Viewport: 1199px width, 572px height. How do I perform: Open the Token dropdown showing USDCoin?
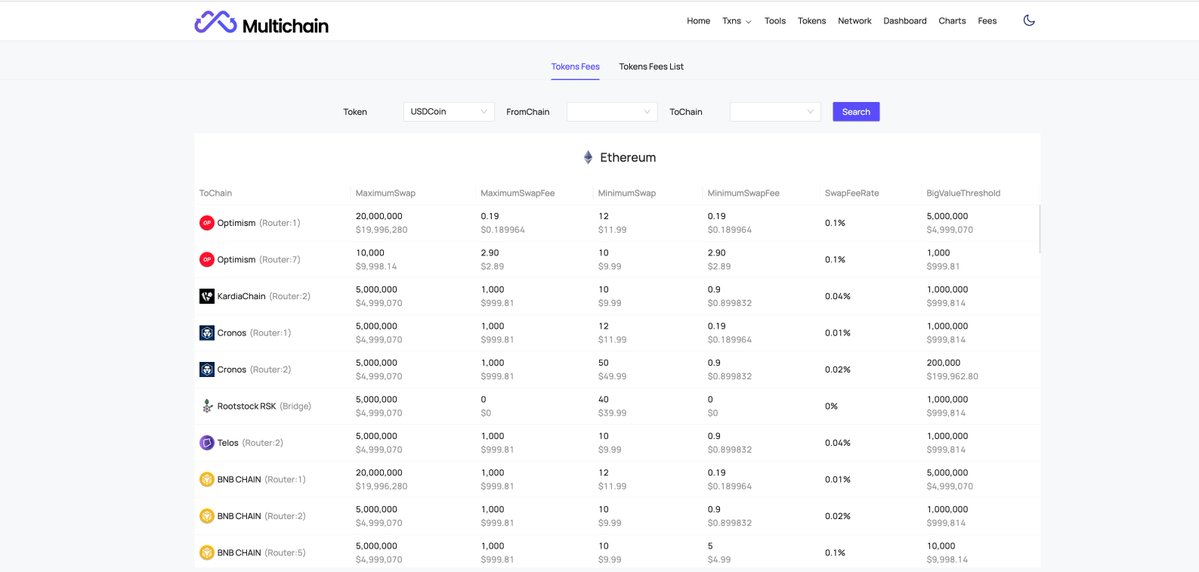click(x=449, y=112)
